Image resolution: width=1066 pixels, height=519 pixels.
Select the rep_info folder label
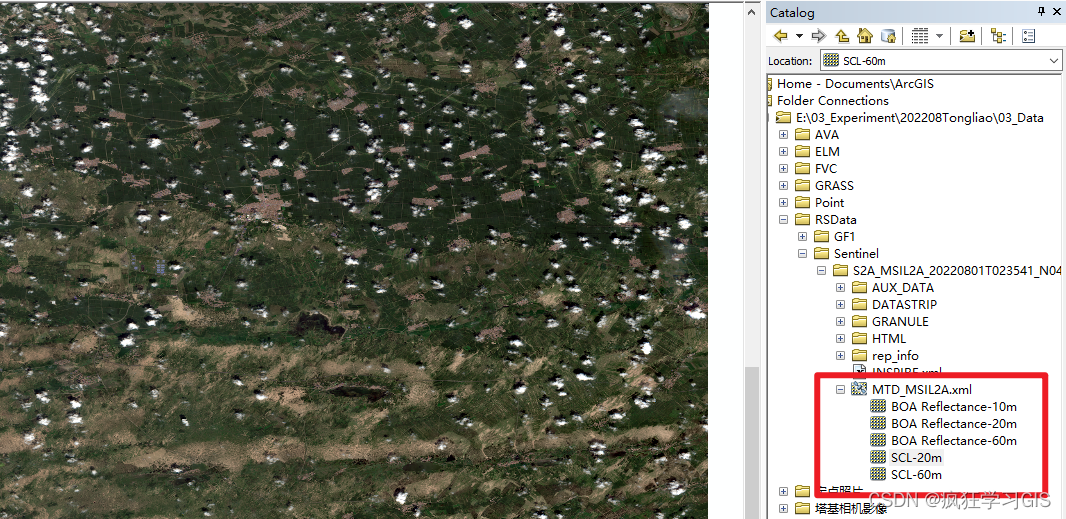point(895,356)
